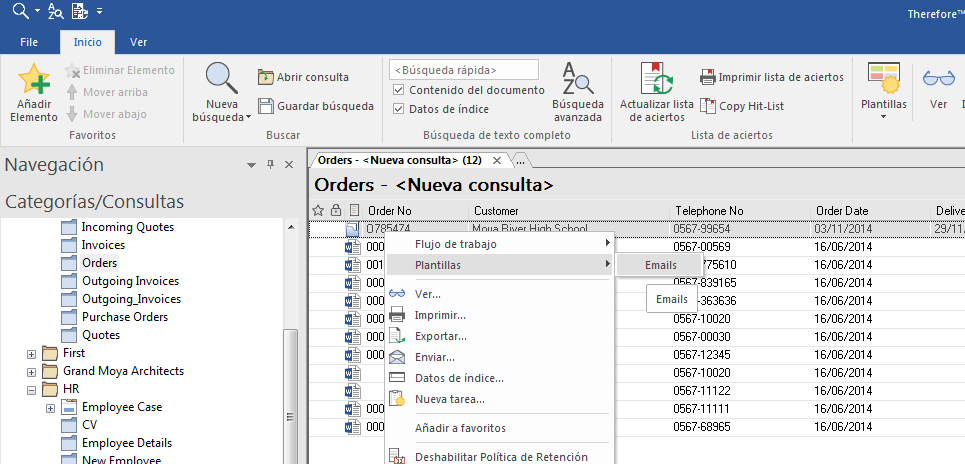Viewport: 965px width, 464px height.
Task: Select Outgoing Invoices category
Action: point(130,281)
